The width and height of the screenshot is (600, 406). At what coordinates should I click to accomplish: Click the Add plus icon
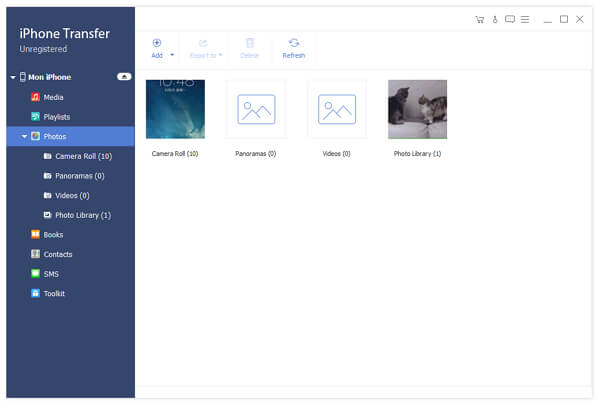pos(157,43)
